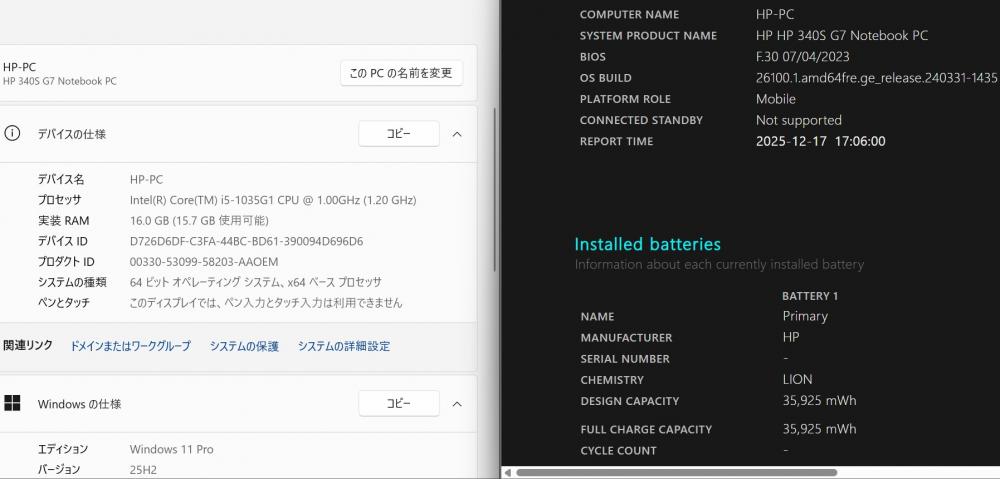The image size is (1000, 479).
Task: Copy Windows specifications with コピー button
Action: [399, 404]
